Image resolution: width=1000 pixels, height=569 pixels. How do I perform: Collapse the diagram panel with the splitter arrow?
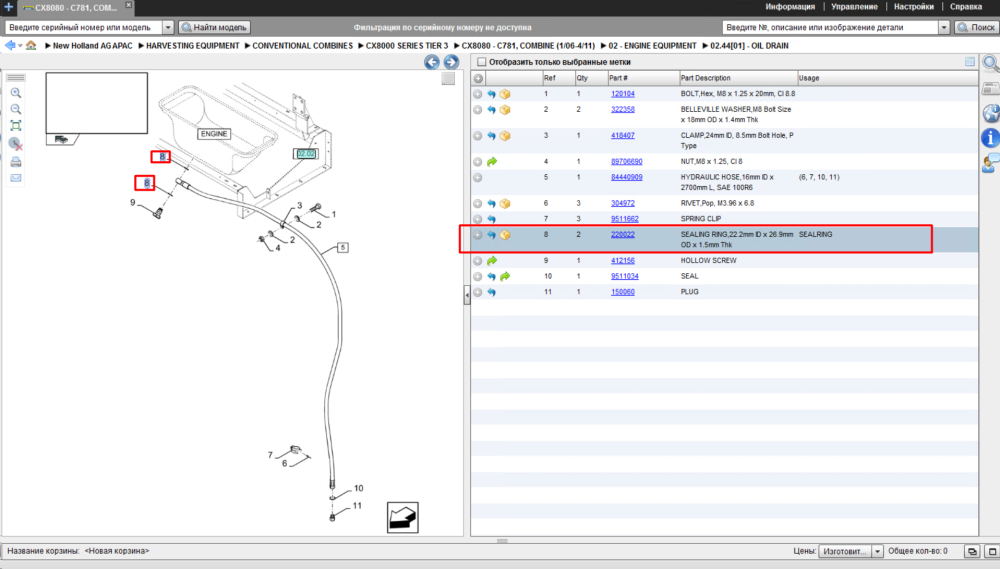[x=467, y=295]
